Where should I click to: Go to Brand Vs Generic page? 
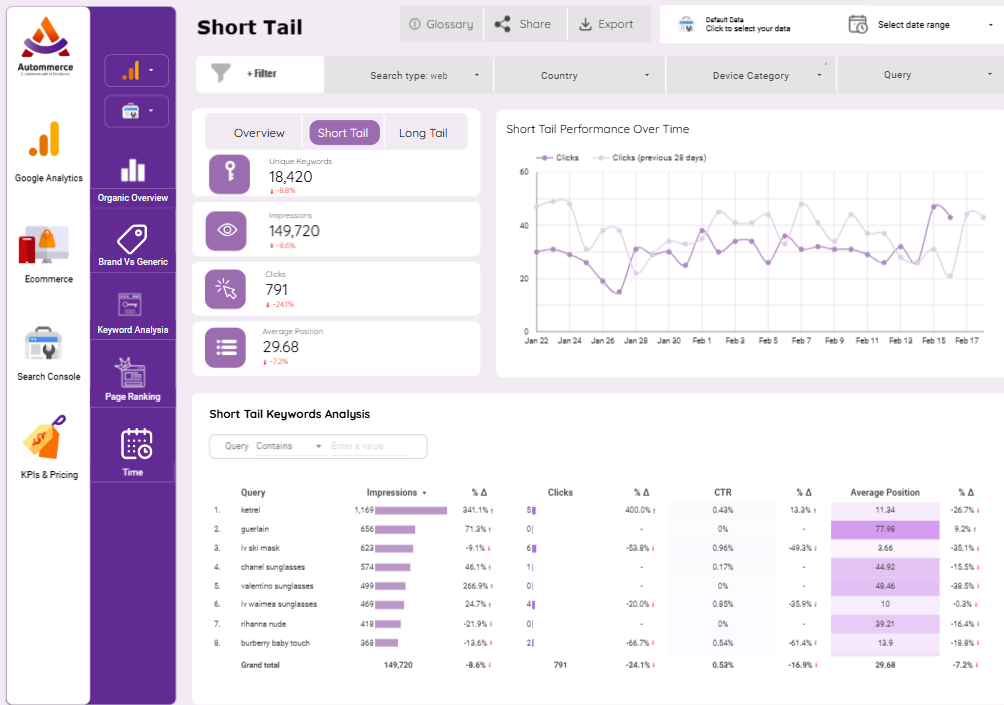[x=133, y=262]
